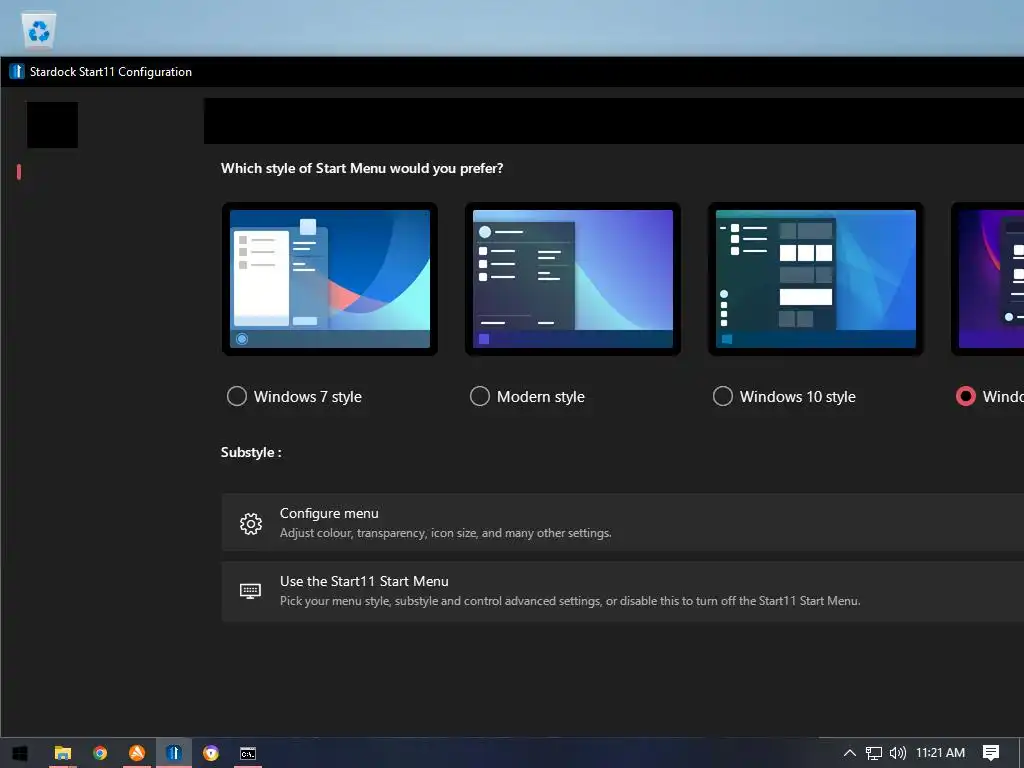This screenshot has height=768, width=1024.
Task: Open Command Prompt from the taskbar
Action: click(x=248, y=753)
